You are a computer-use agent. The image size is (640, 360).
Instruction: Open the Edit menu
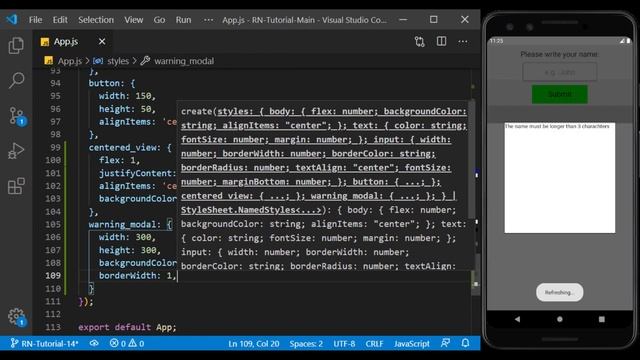pyautogui.click(x=60, y=20)
